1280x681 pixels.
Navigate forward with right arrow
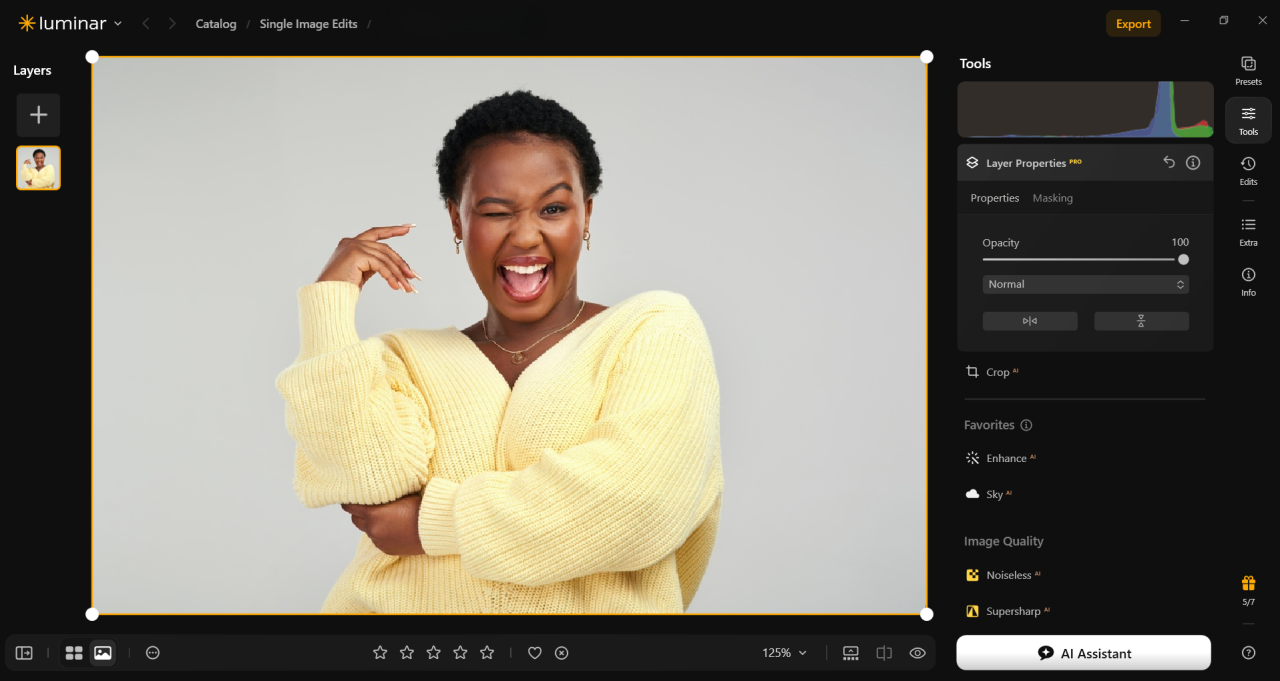172,23
